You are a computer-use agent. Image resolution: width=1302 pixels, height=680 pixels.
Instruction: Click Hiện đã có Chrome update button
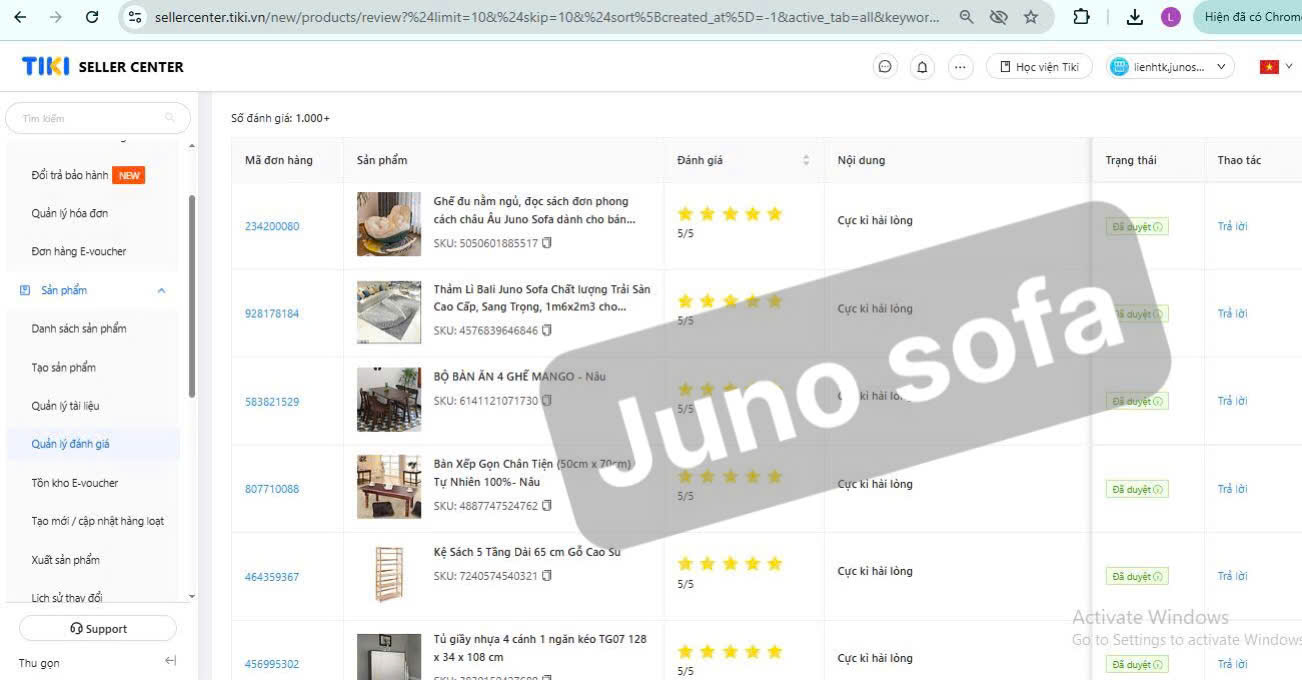1248,17
